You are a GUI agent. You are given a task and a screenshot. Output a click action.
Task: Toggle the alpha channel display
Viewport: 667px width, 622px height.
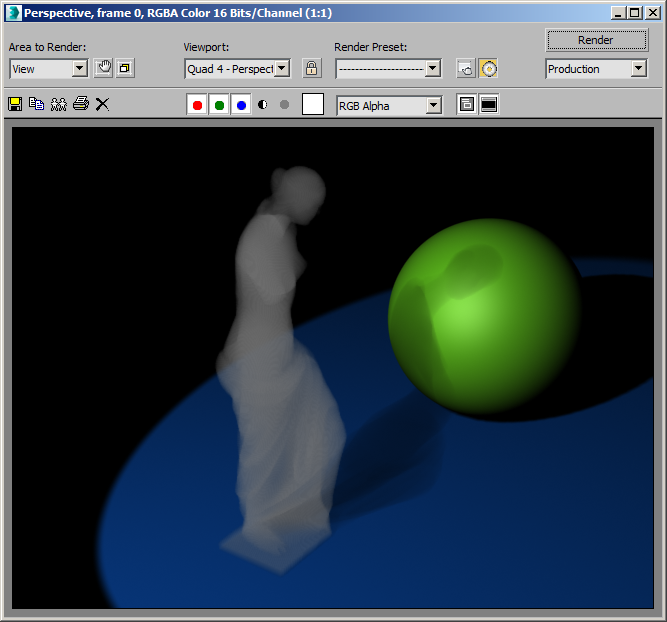[262, 104]
